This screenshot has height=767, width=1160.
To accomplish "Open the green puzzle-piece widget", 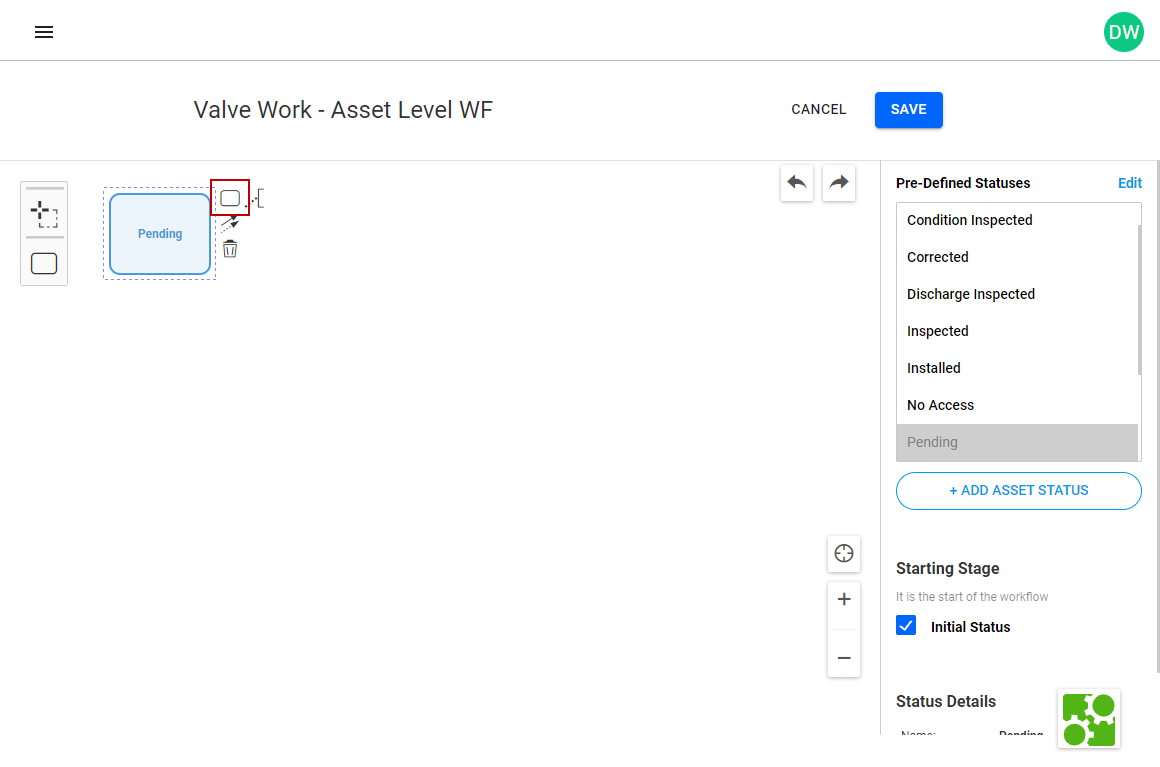I will click(x=1088, y=719).
